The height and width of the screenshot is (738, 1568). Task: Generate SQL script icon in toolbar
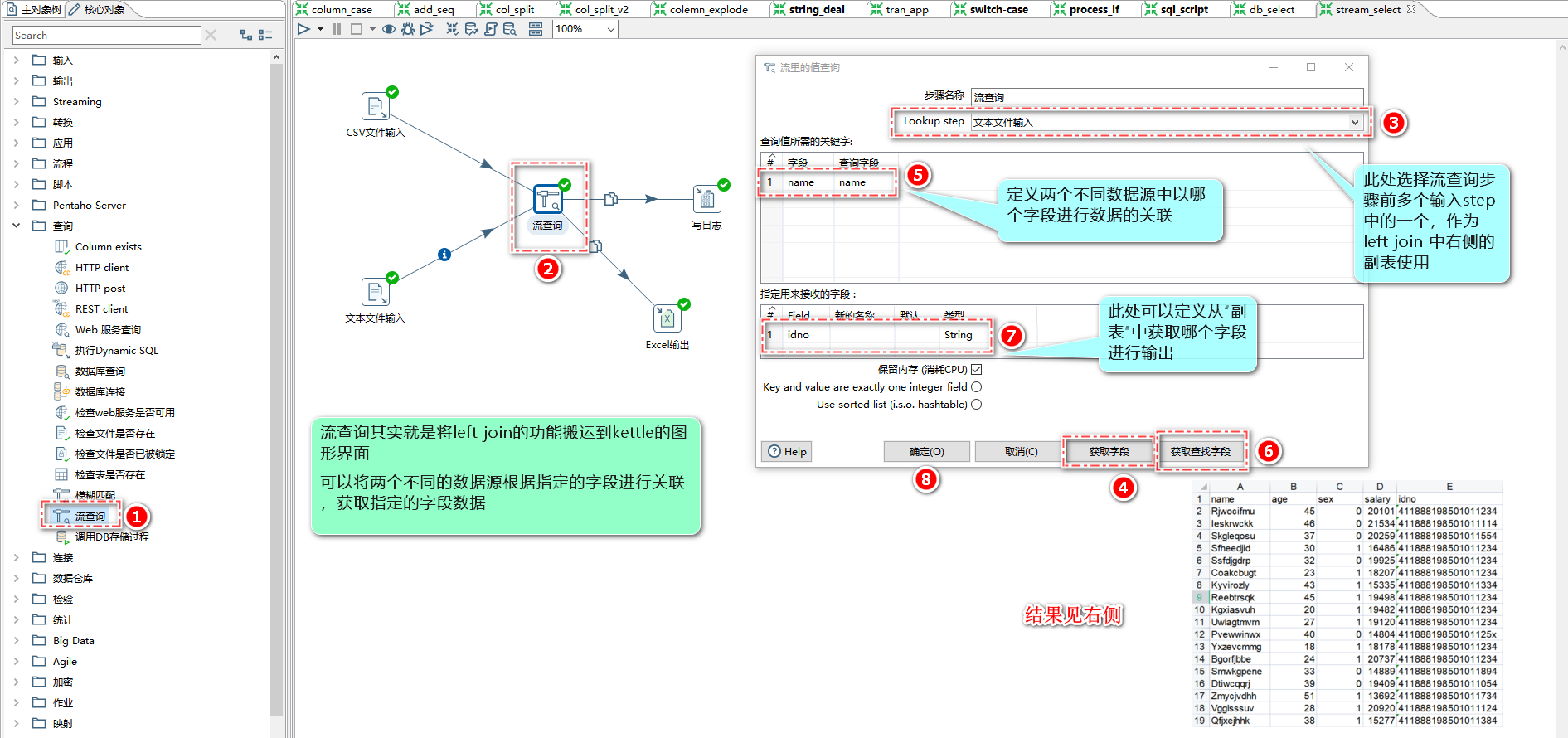pyautogui.click(x=491, y=29)
